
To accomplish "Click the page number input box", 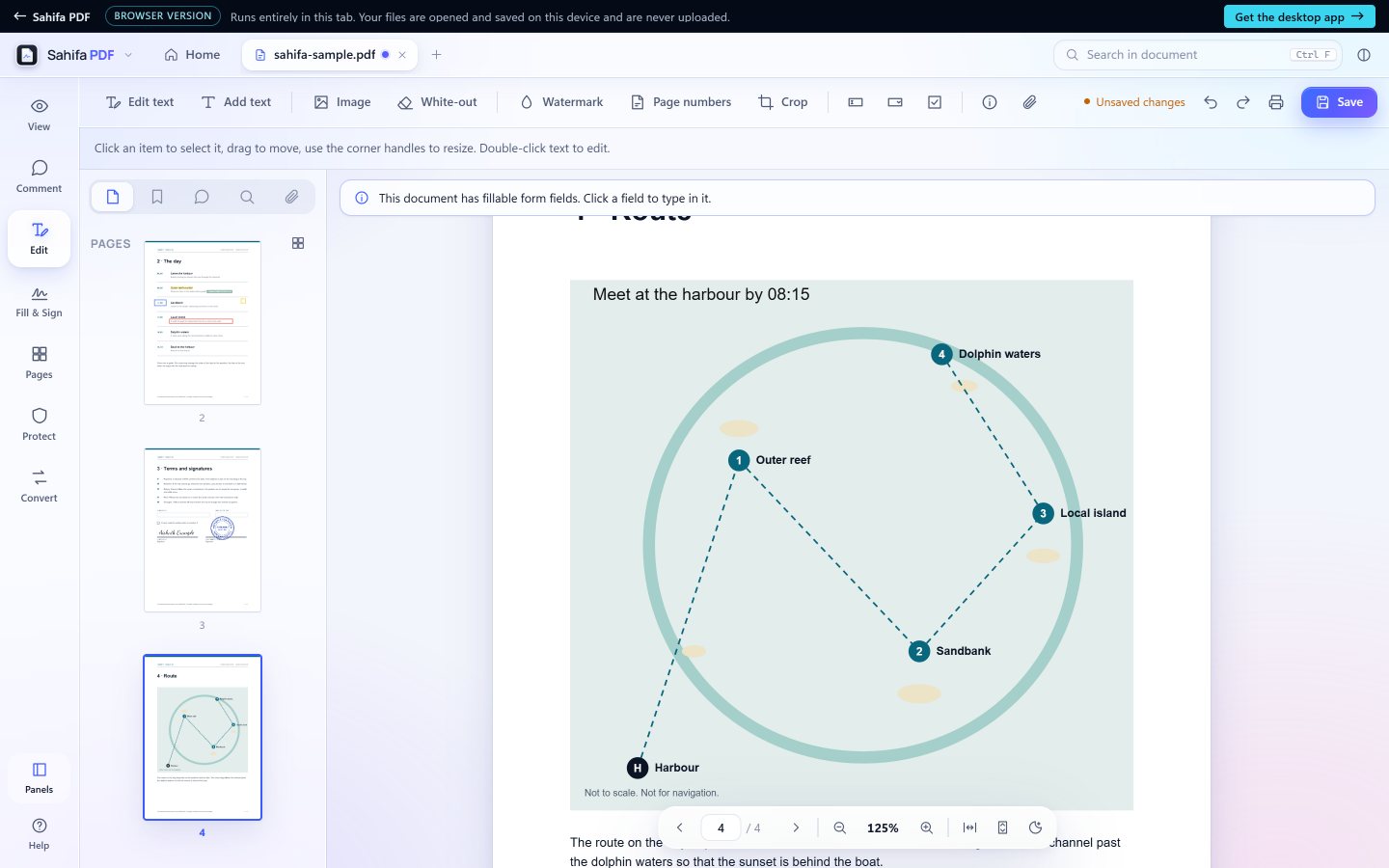I will pos(721,827).
